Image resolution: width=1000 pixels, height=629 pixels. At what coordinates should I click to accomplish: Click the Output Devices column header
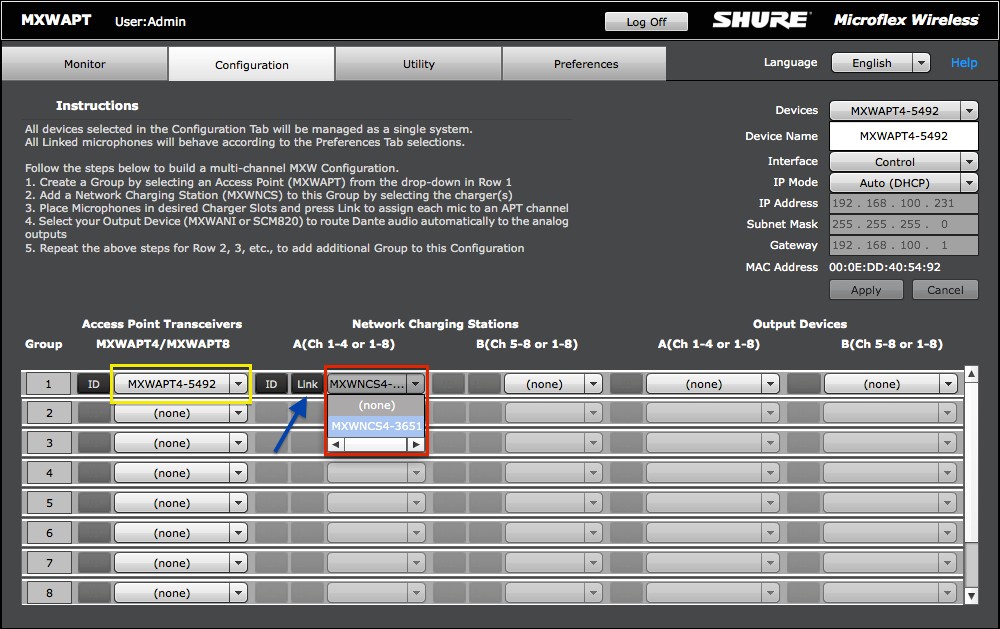[800, 324]
